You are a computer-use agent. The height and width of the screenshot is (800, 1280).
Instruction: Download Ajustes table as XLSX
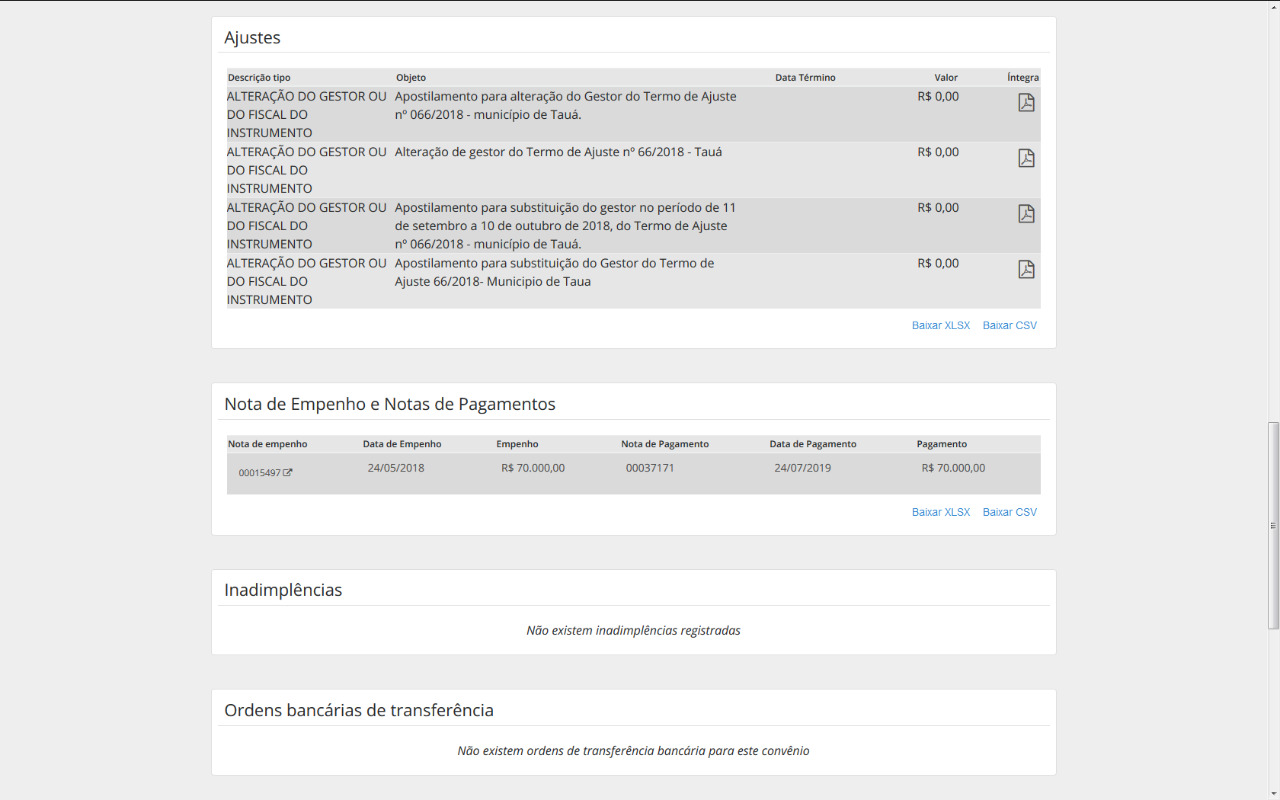940,326
